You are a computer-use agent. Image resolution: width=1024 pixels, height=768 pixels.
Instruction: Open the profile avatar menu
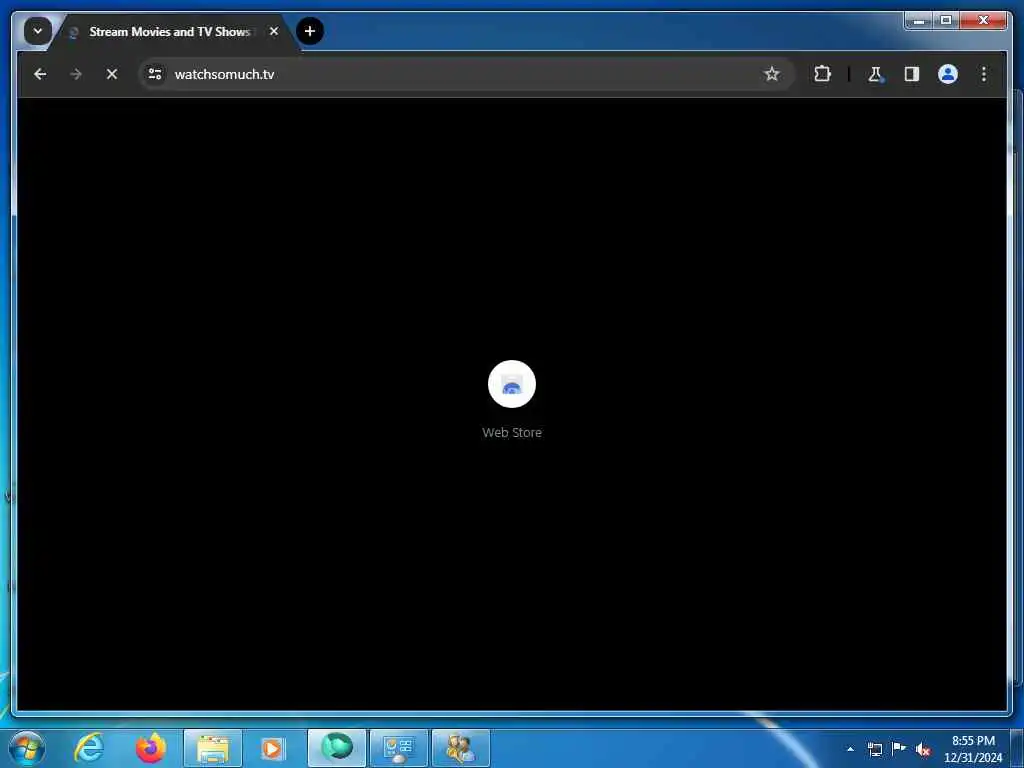[x=948, y=74]
